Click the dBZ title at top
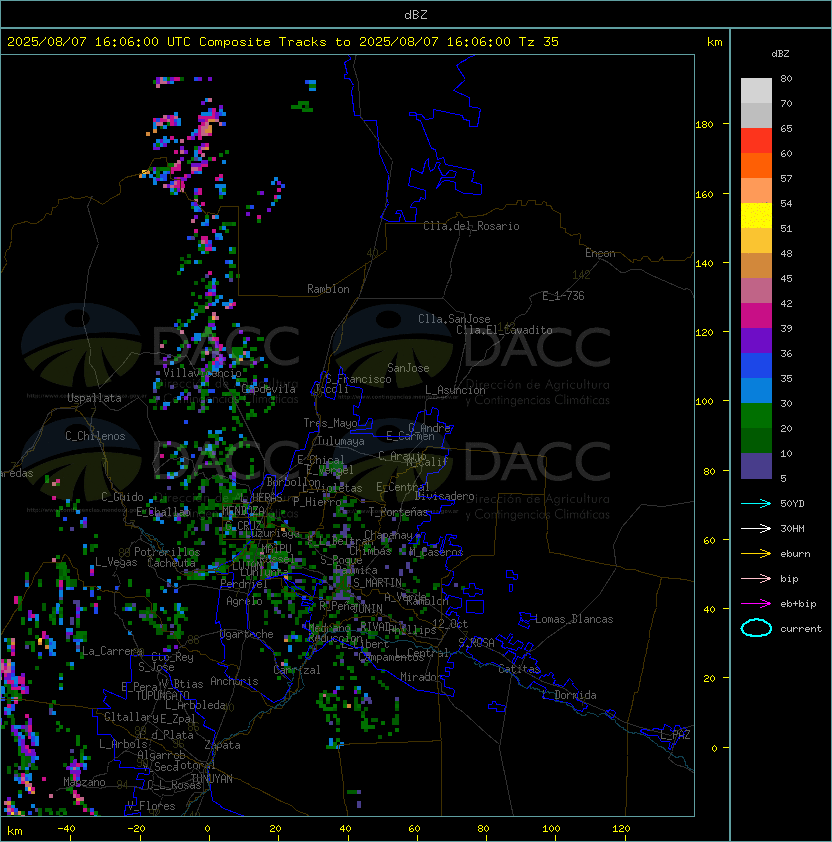This screenshot has height=842, width=832. coord(416,15)
